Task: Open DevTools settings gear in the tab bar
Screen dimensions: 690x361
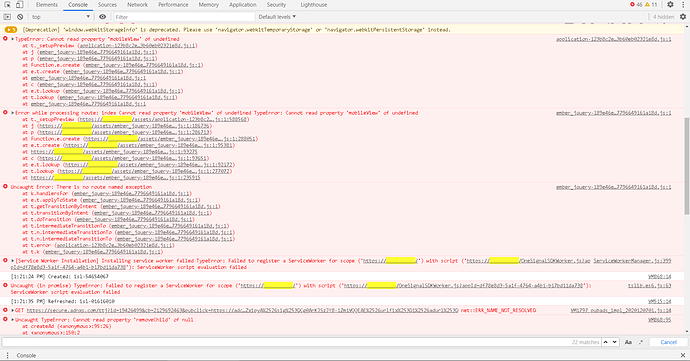Action: tap(670, 4)
